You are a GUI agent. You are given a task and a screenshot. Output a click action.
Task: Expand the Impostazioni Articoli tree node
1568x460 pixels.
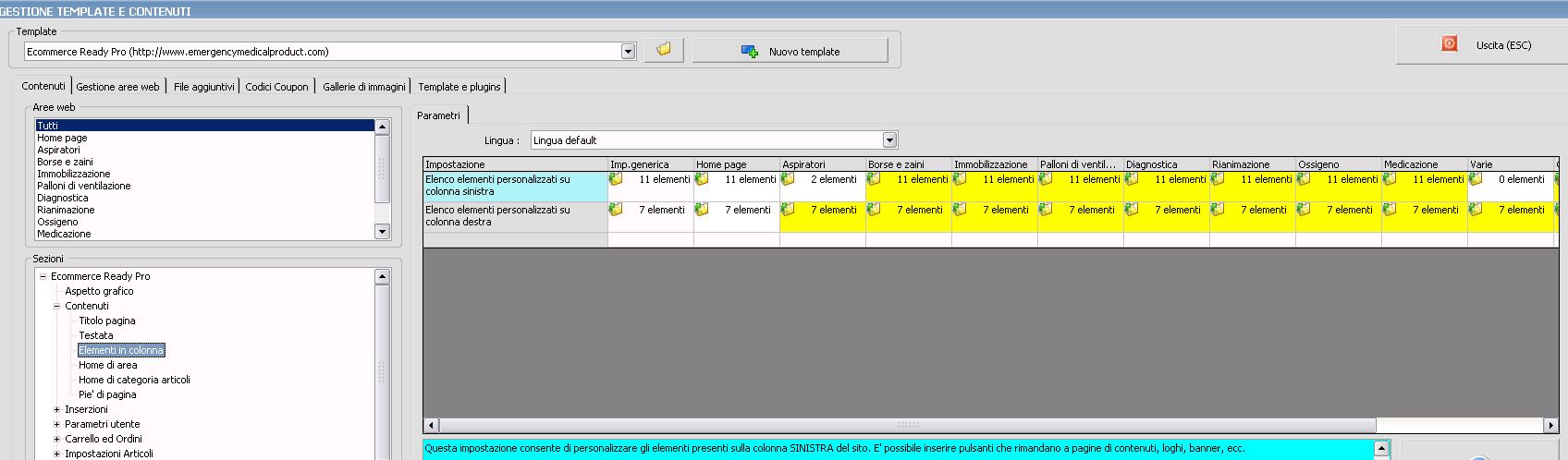pos(56,454)
